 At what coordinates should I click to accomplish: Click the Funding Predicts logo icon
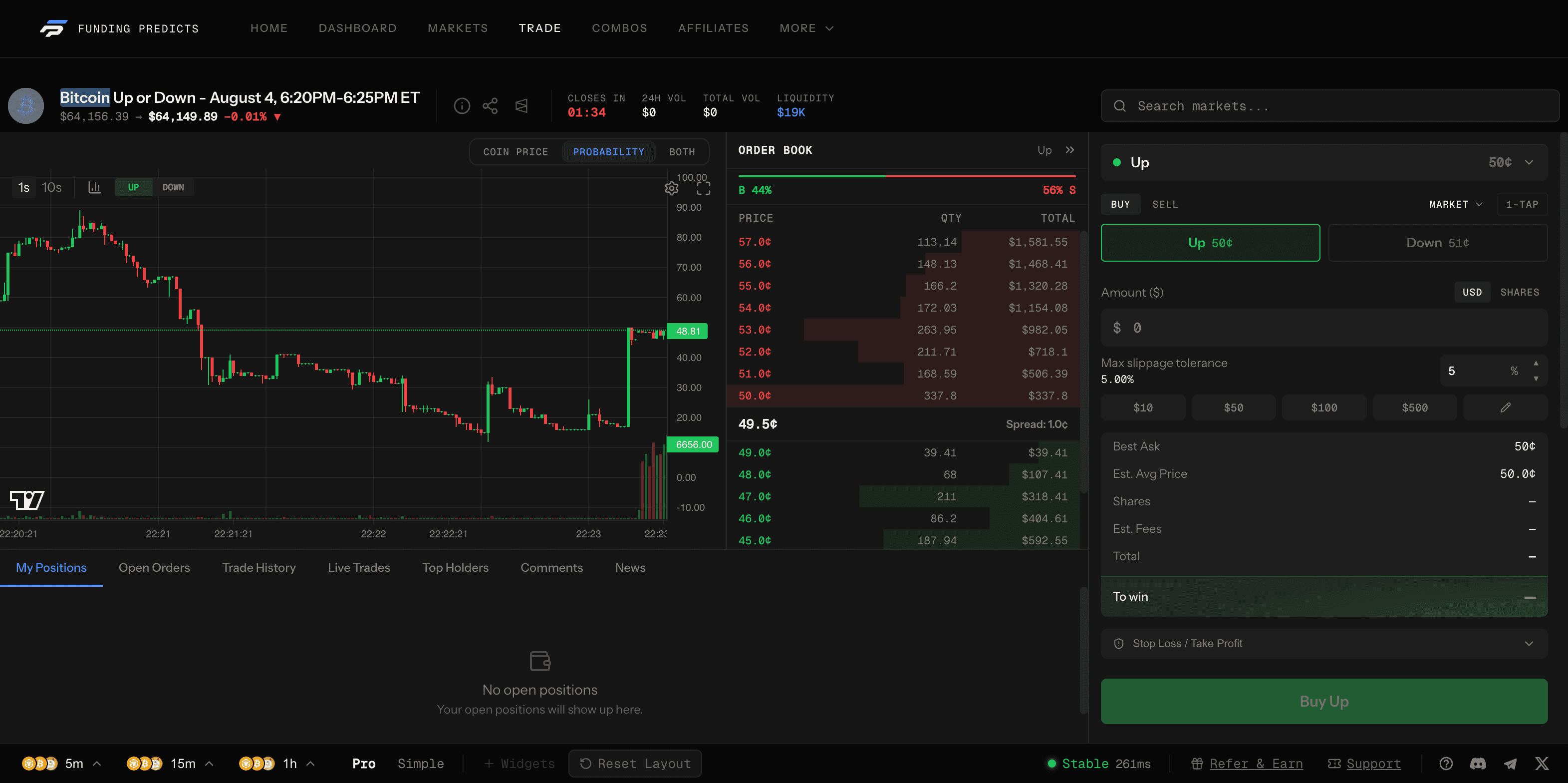[53, 28]
